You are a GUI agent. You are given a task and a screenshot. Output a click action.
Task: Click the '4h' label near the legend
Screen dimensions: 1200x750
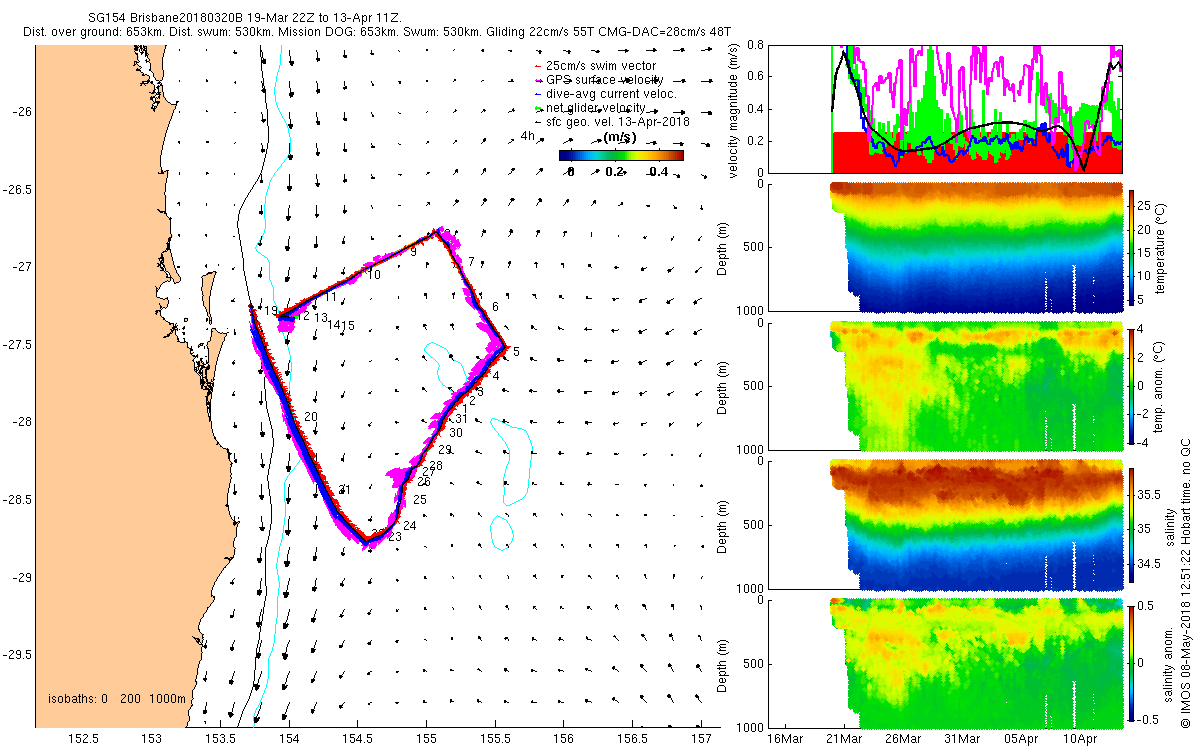point(528,136)
